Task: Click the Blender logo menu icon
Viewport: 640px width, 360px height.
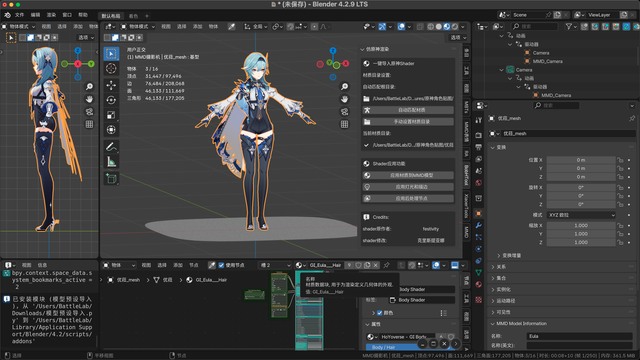Action: pos(7,15)
